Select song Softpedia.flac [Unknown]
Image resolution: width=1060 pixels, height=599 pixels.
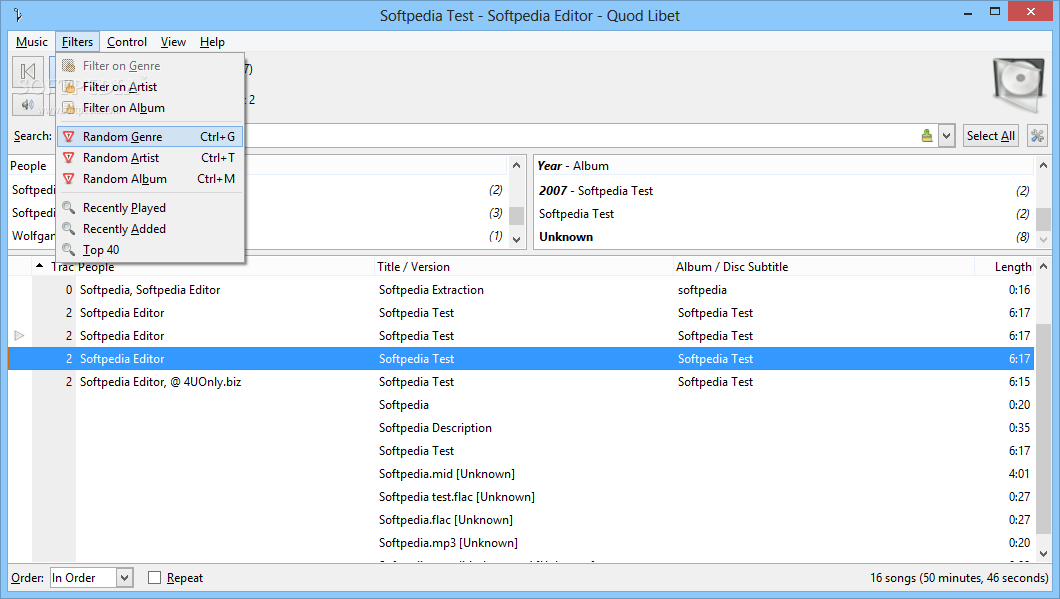(521, 519)
